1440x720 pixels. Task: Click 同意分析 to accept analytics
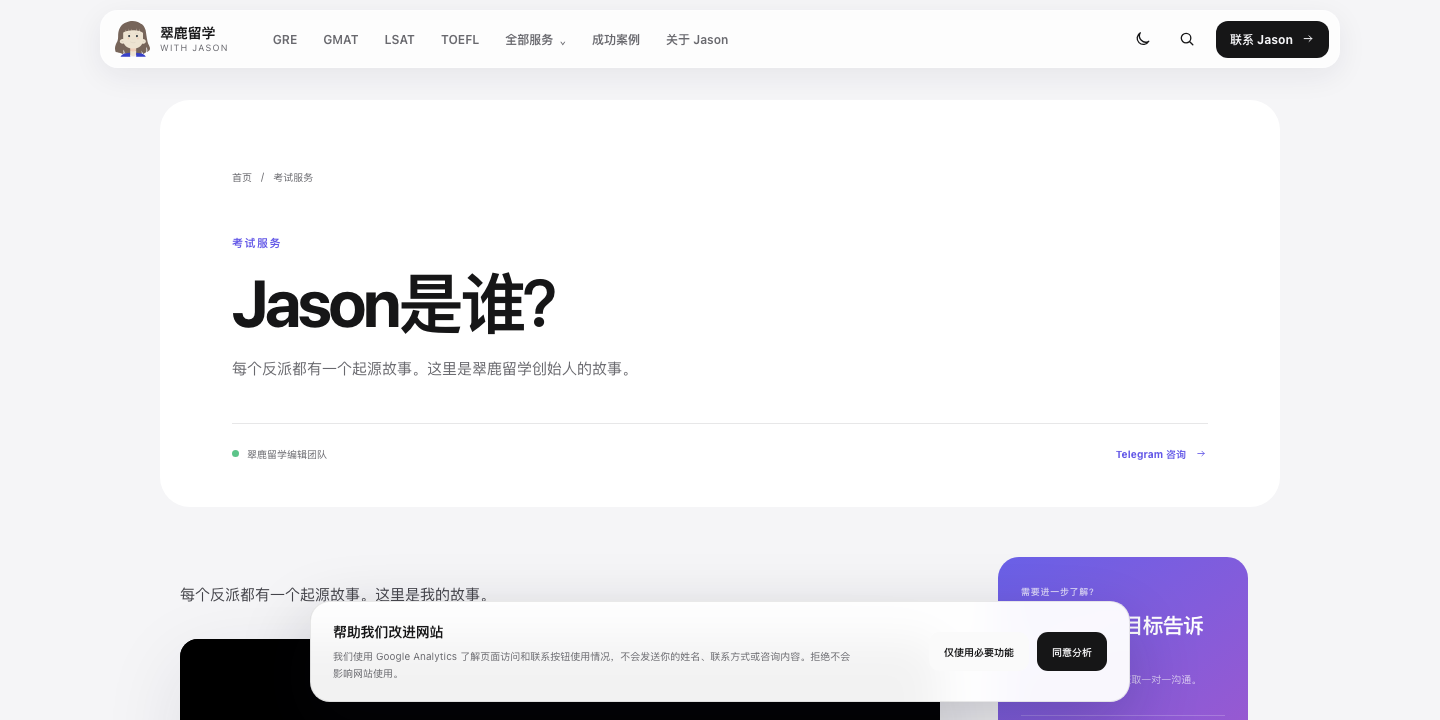[1072, 652]
